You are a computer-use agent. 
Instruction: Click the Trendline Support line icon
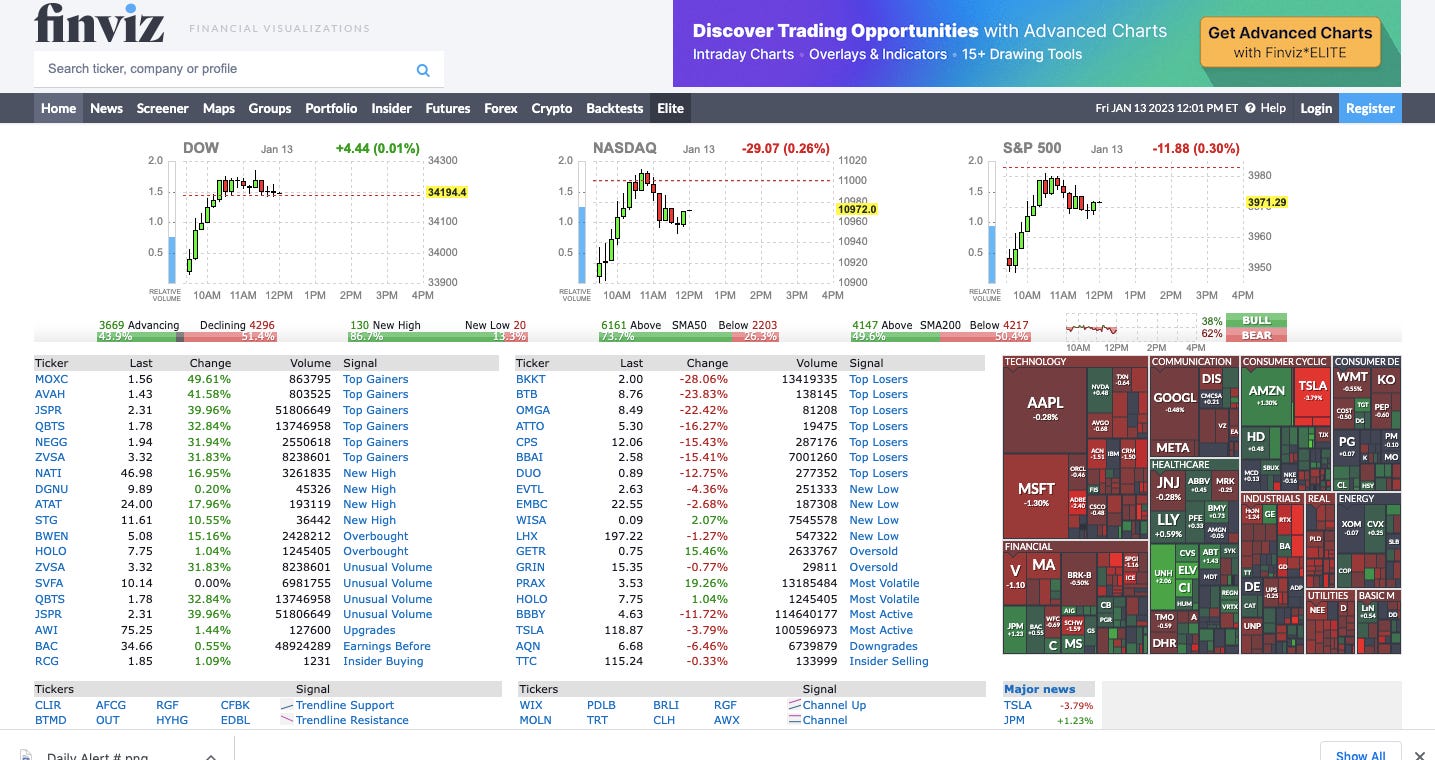tap(288, 705)
